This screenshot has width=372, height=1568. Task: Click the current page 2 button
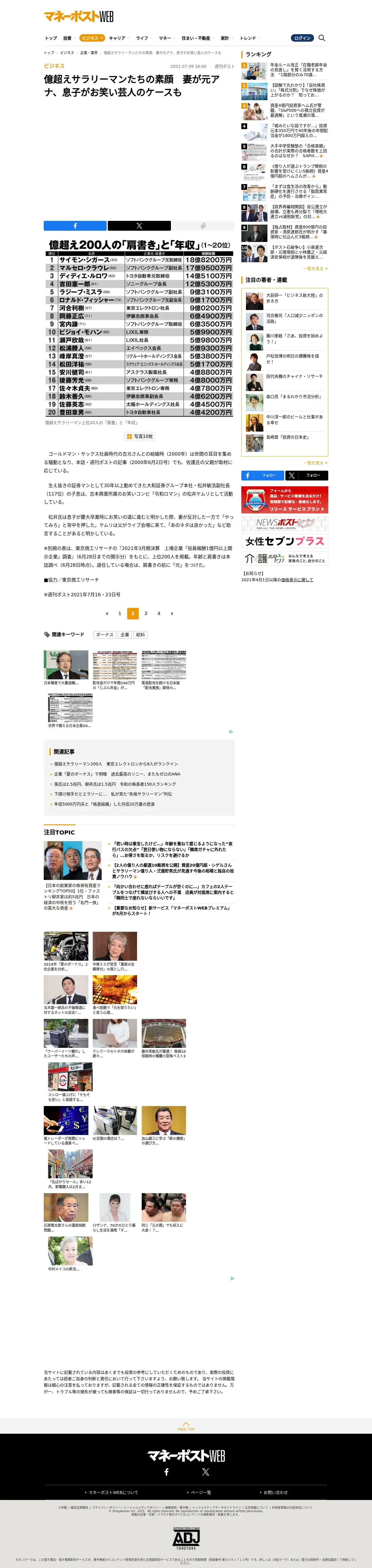pyautogui.click(x=133, y=614)
